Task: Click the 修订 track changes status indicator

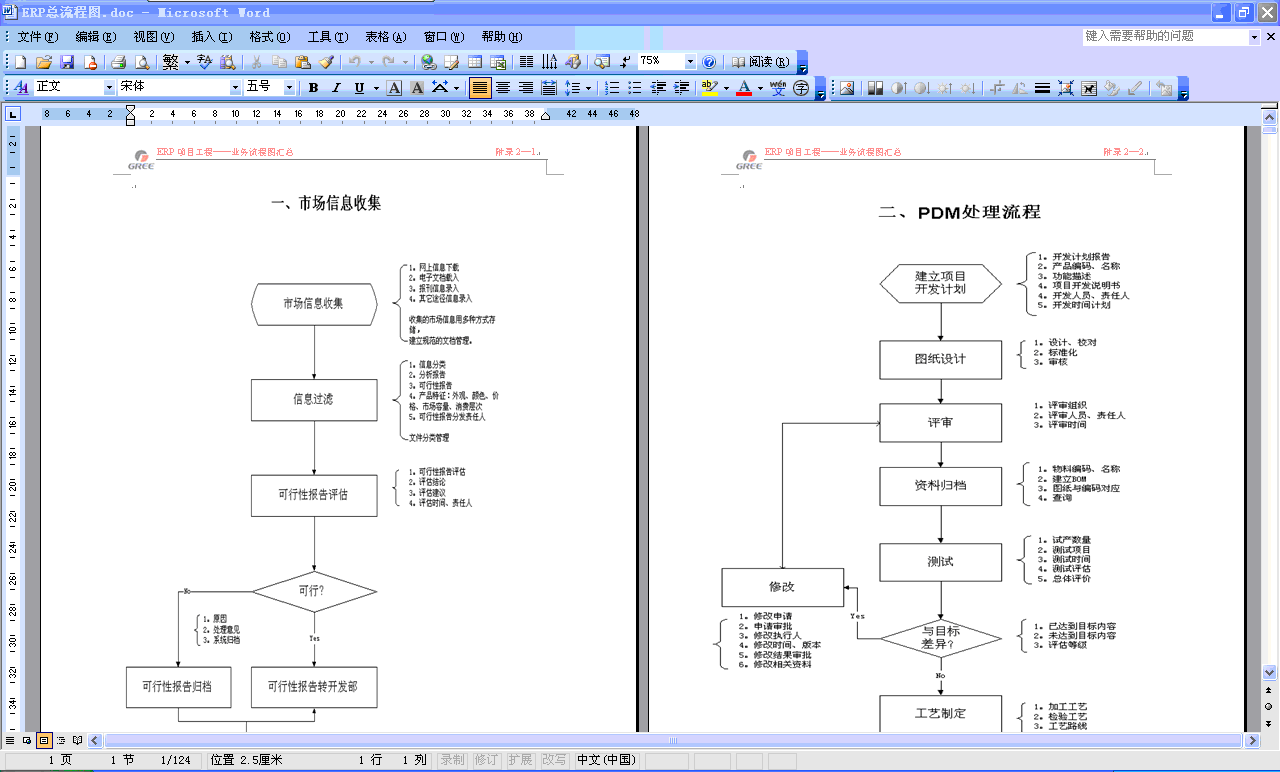Action: pyautogui.click(x=486, y=760)
